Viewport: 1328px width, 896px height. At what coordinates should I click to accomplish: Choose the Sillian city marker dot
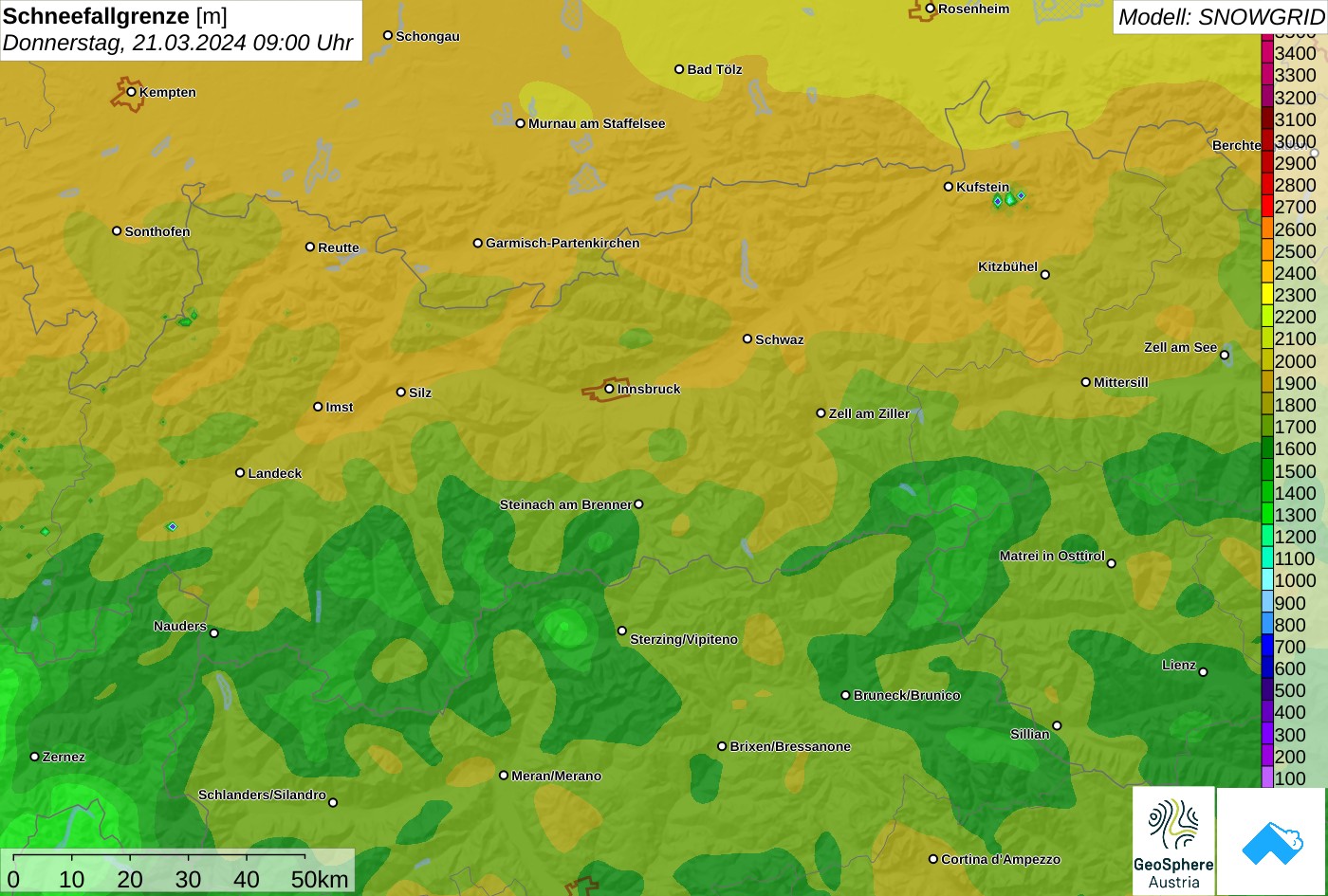[x=1057, y=726]
